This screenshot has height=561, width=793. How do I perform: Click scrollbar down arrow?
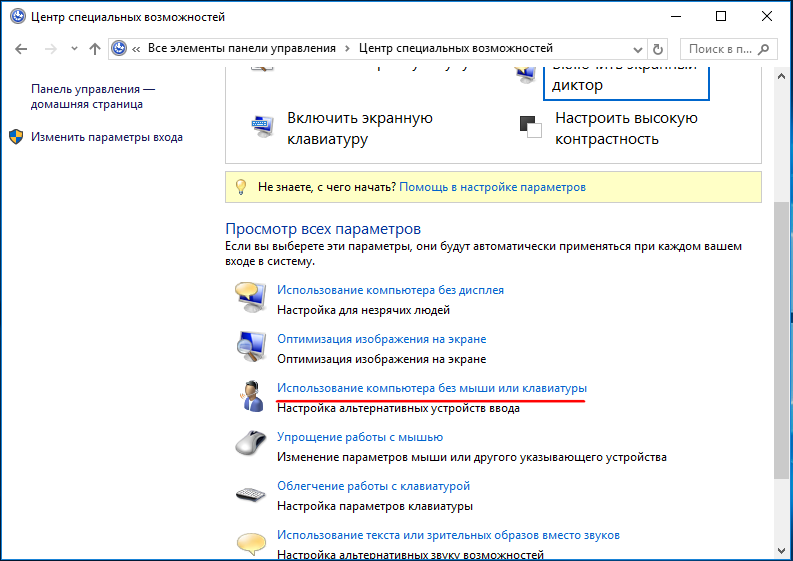[782, 550]
